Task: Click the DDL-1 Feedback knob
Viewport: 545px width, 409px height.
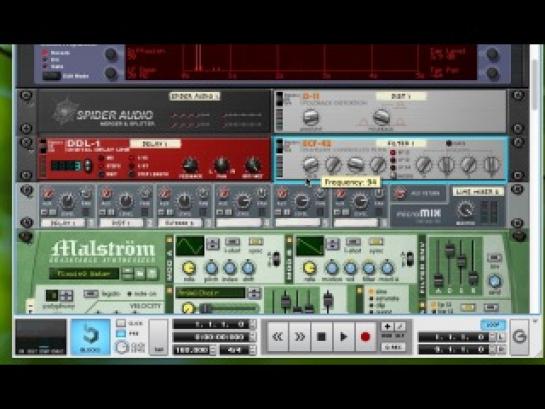Action: [190, 165]
